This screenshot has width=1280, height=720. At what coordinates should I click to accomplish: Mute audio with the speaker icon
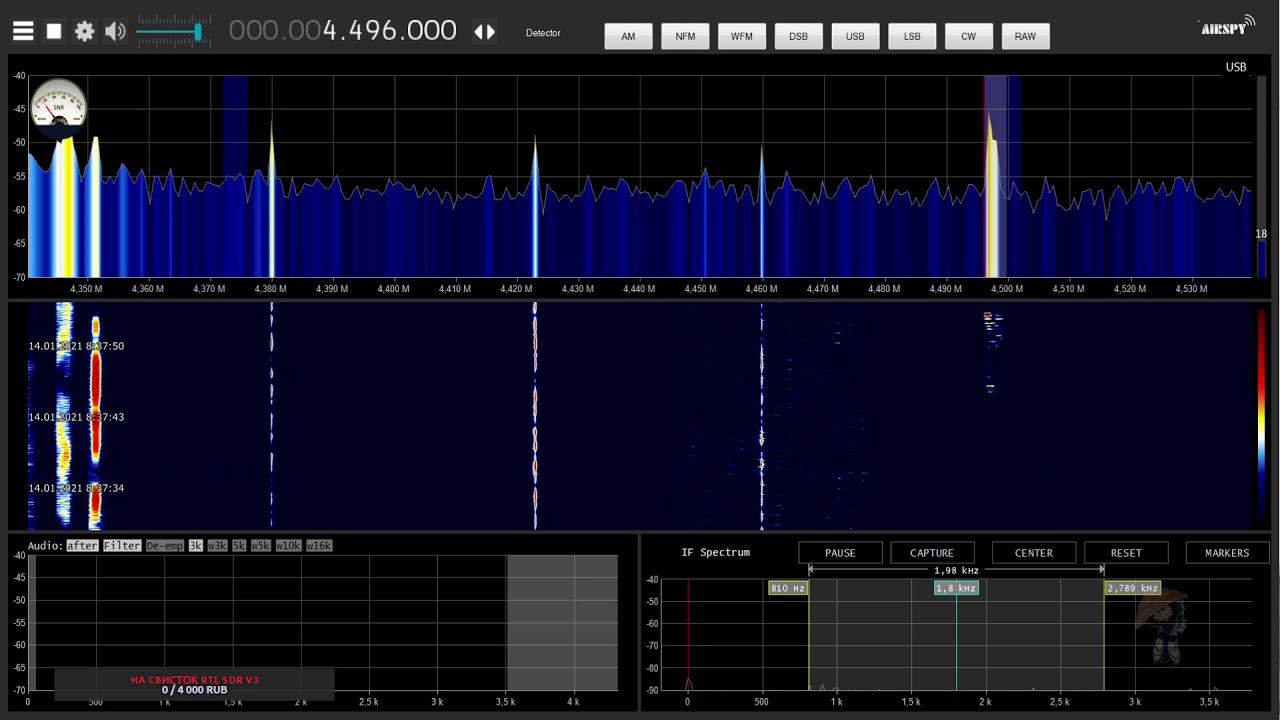115,32
